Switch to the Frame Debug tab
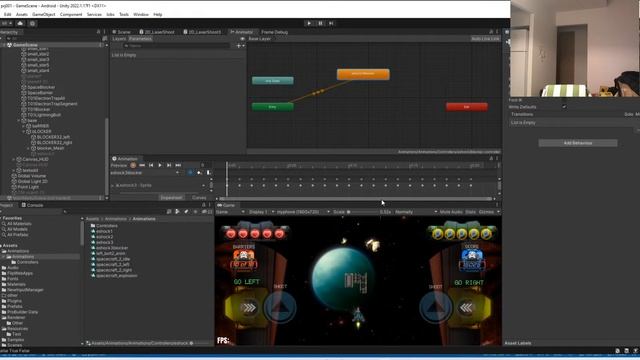The height and width of the screenshot is (360, 640). 274,32
